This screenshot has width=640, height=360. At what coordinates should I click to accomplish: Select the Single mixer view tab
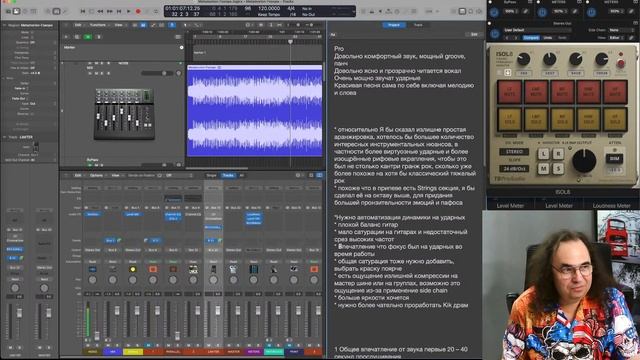click(211, 175)
